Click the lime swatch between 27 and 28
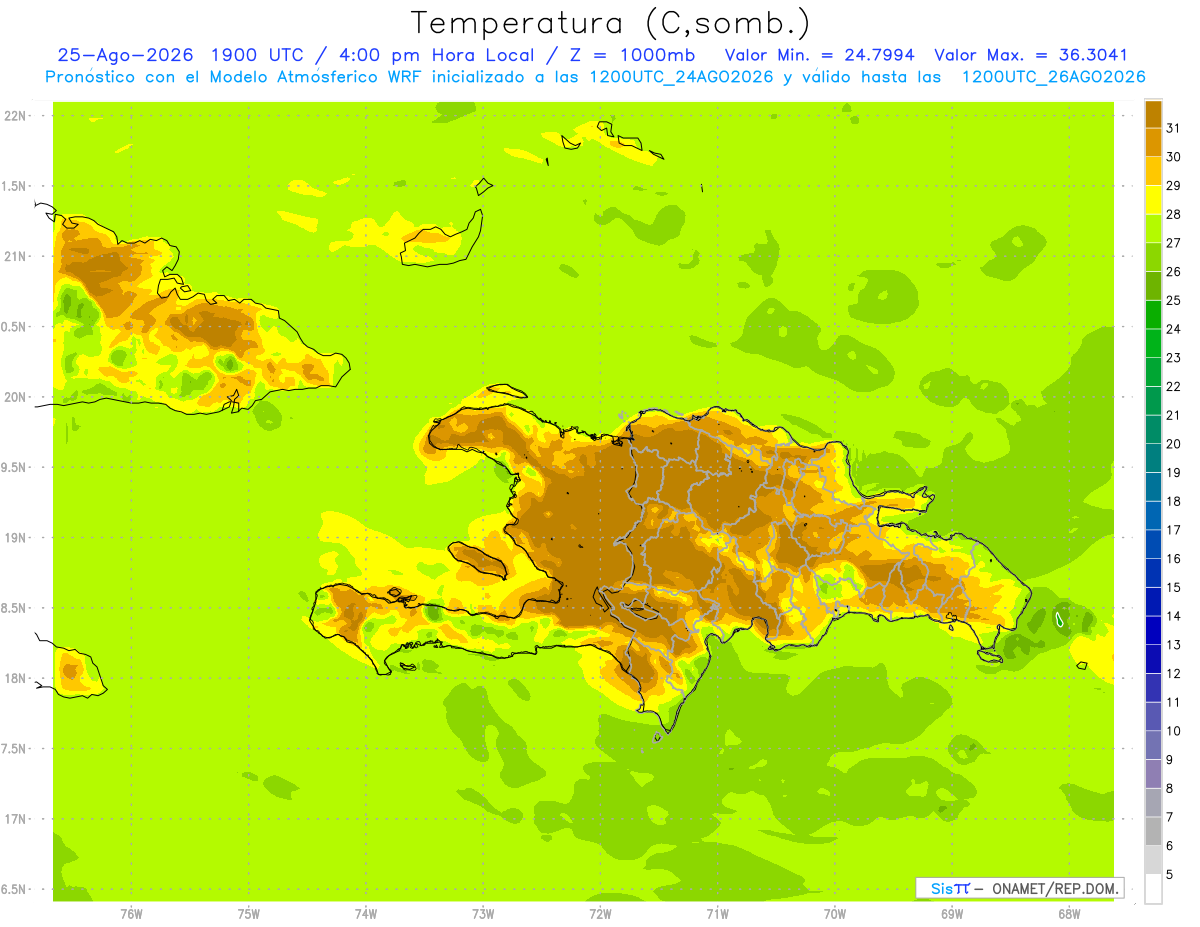1200x927 pixels. pos(1153,228)
